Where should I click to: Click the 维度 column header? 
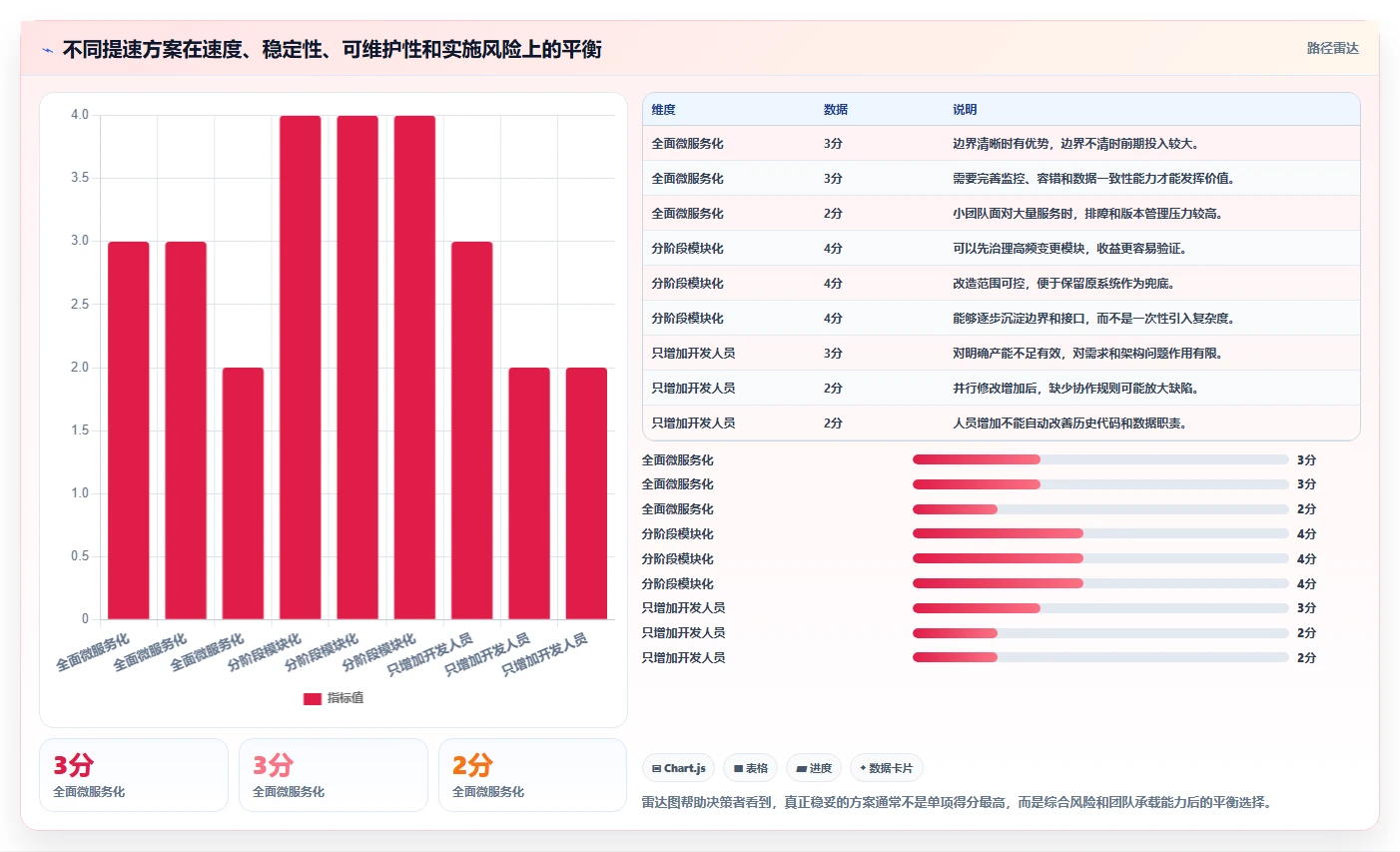[664, 110]
